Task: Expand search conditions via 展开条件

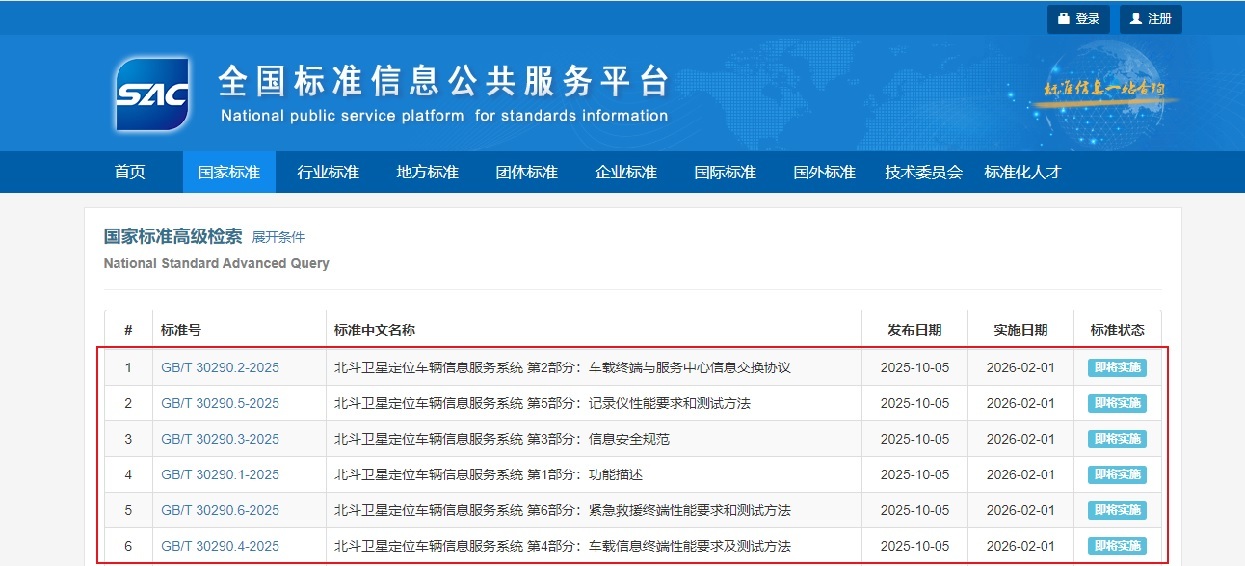Action: 278,237
